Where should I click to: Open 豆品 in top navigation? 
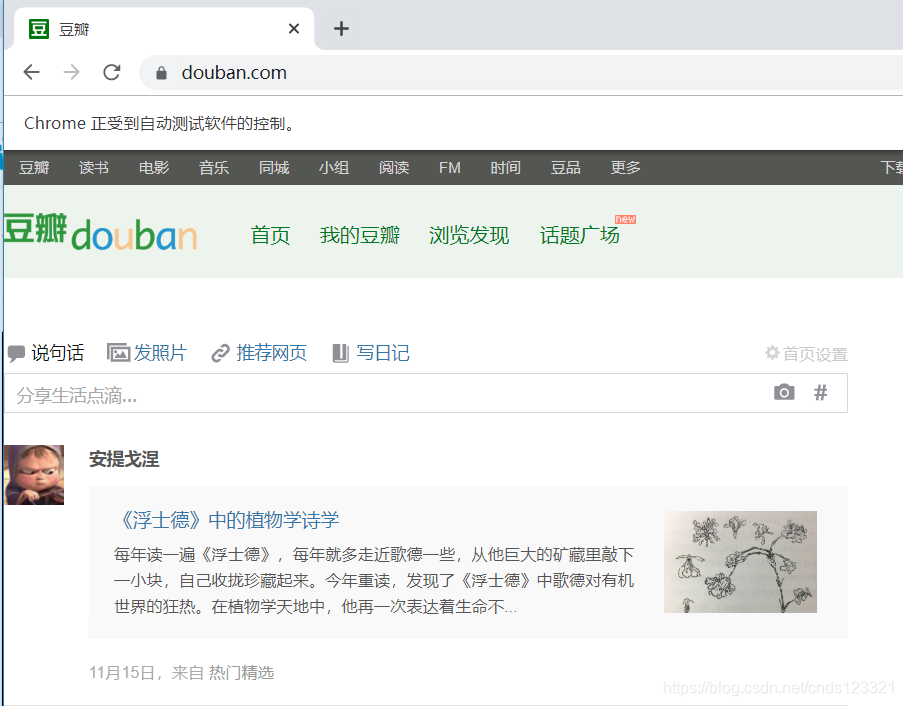565,168
